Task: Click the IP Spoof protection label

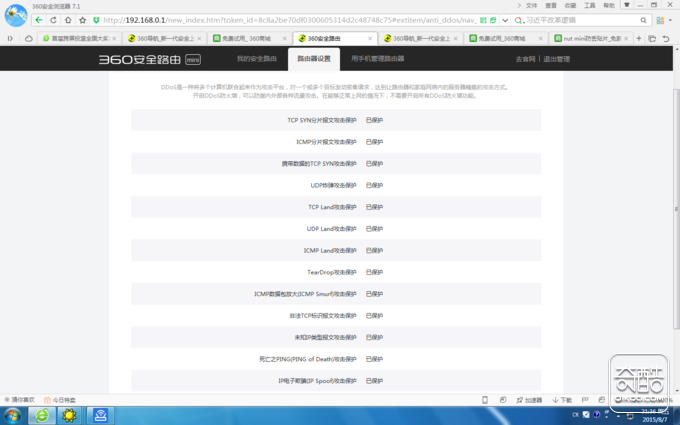Action: pyautogui.click(x=317, y=381)
